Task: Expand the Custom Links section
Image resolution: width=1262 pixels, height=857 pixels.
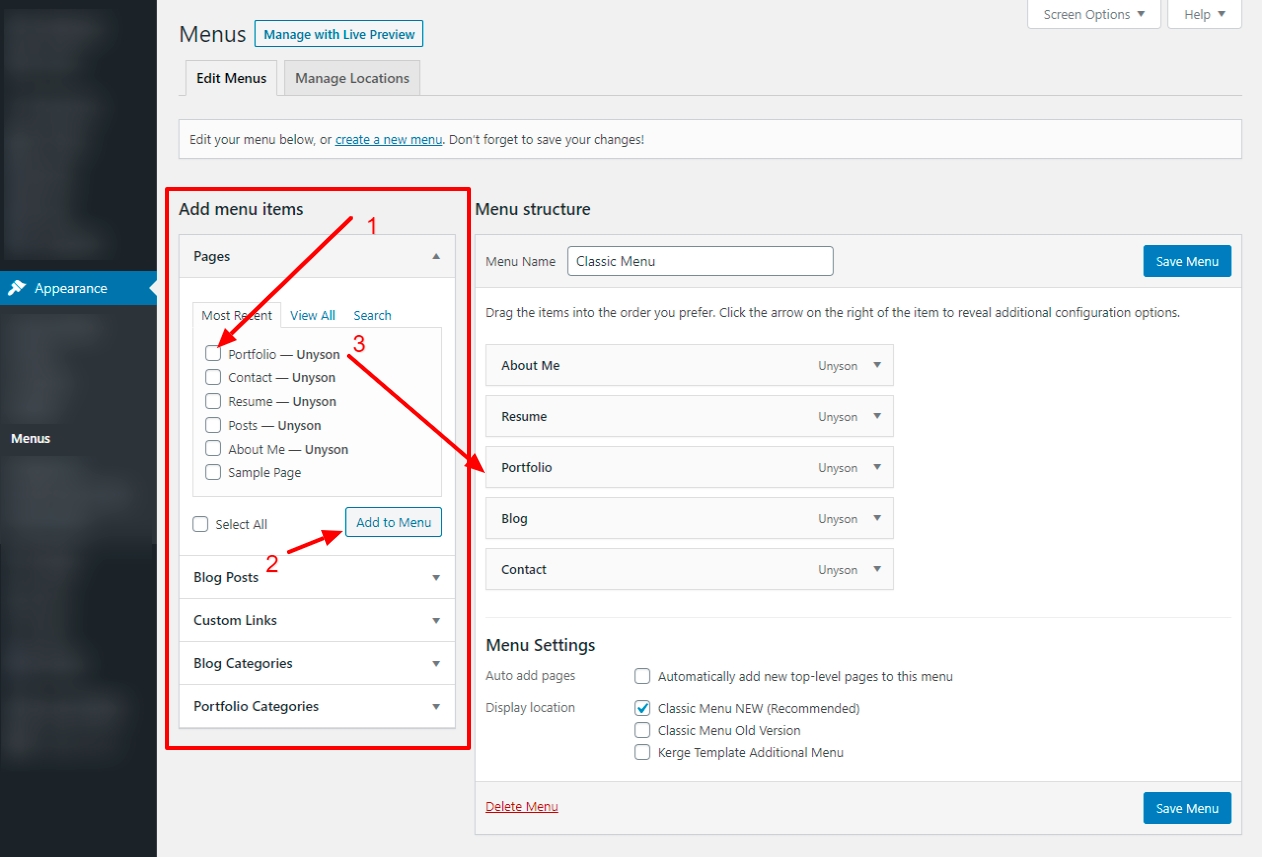Action: pyautogui.click(x=436, y=621)
